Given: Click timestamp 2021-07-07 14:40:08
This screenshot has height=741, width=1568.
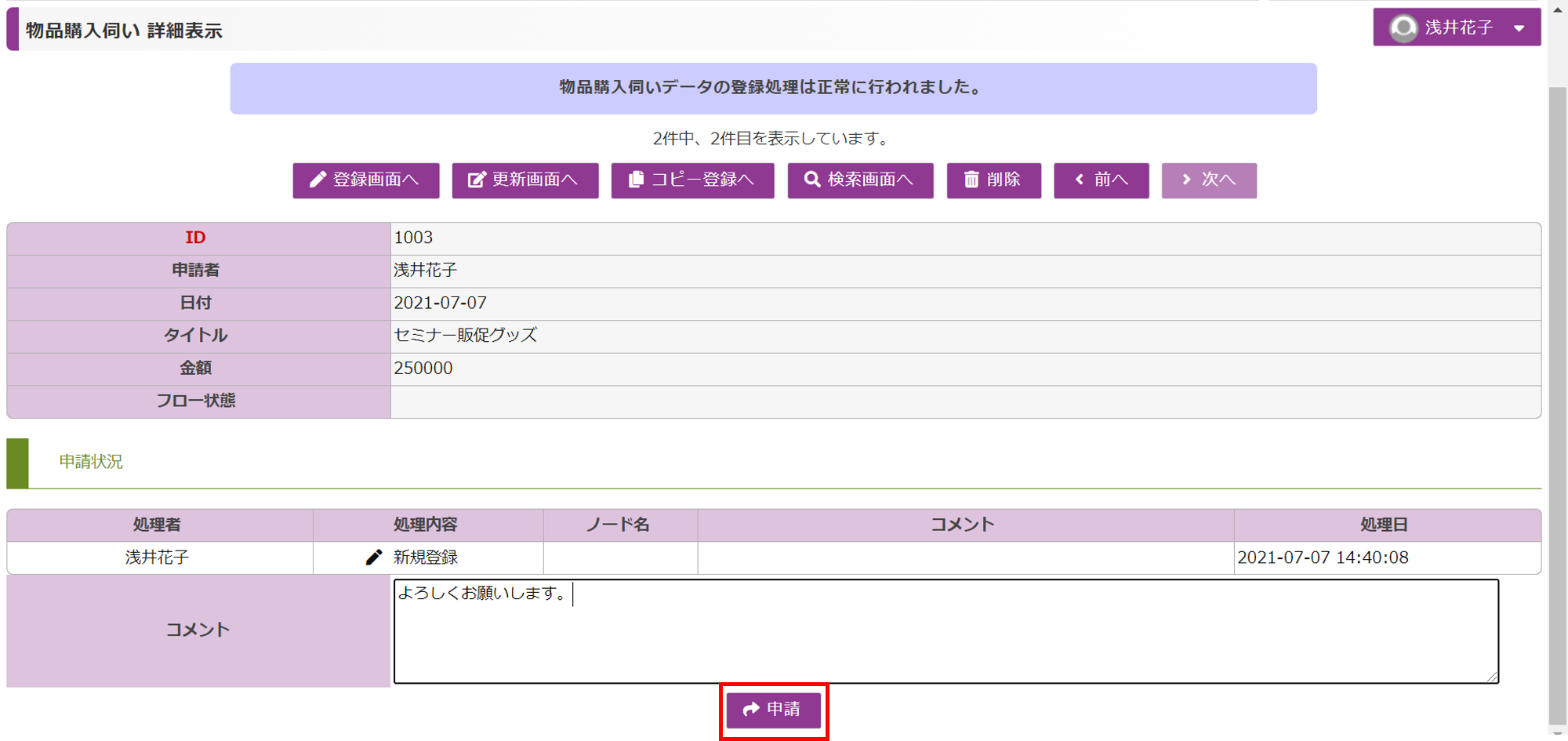Looking at the screenshot, I should 1323,558.
